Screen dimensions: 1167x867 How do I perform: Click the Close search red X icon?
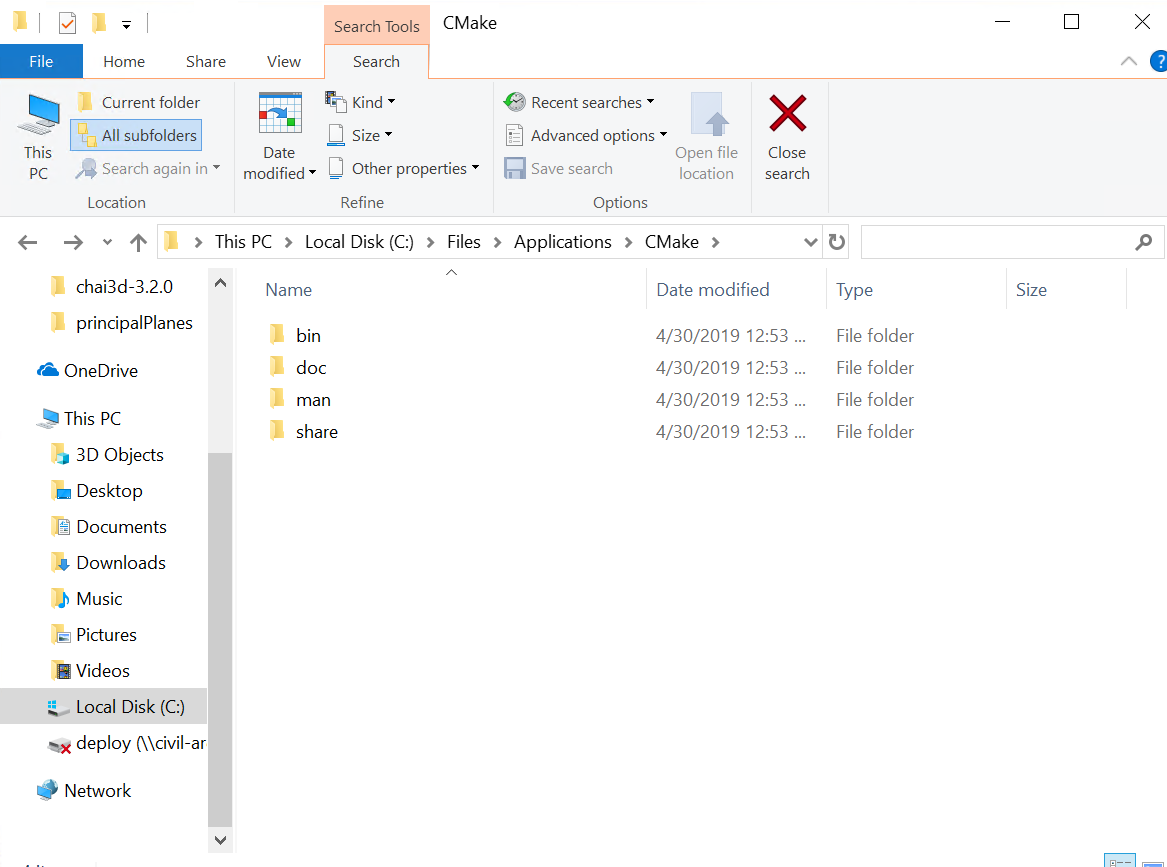point(787,114)
